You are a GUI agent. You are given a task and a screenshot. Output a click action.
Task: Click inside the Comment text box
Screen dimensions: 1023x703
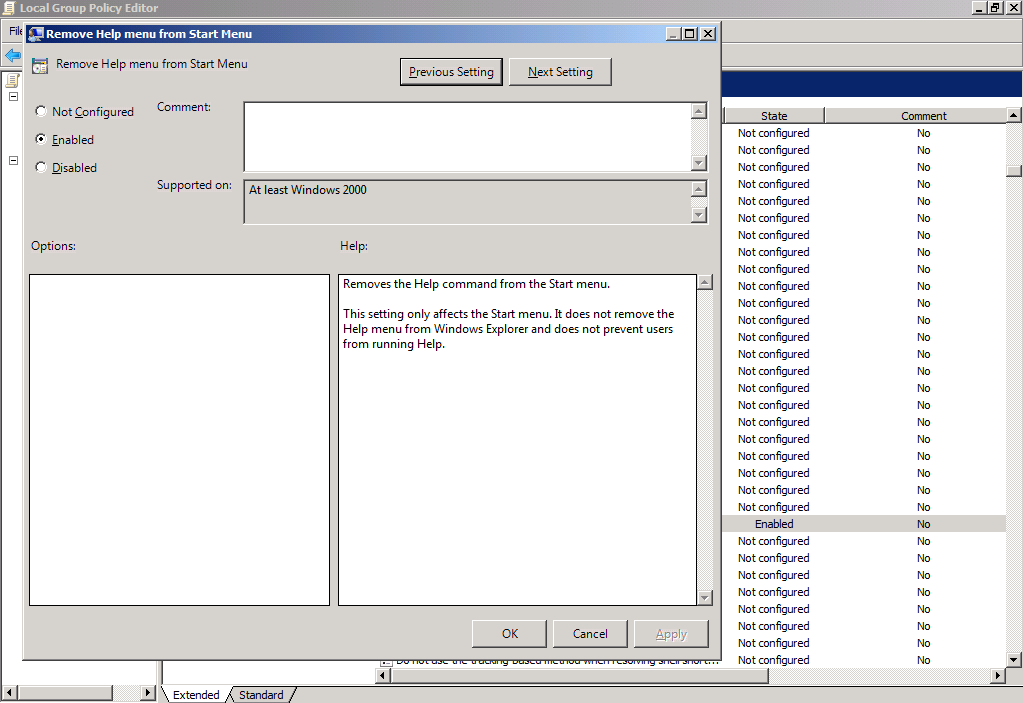tap(466, 137)
